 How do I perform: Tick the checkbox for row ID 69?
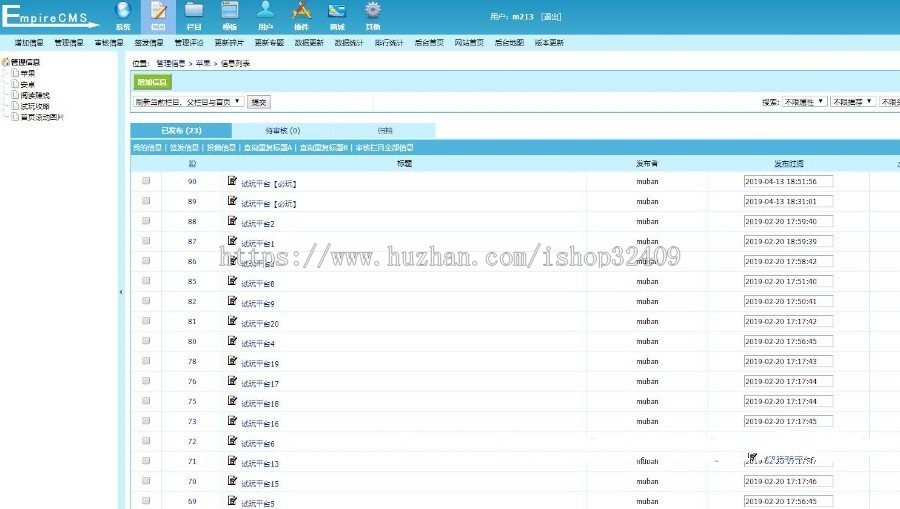pyautogui.click(x=146, y=500)
